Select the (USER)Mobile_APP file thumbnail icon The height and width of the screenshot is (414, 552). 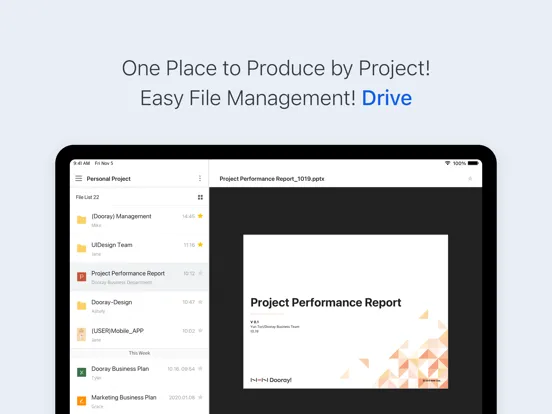[81, 334]
